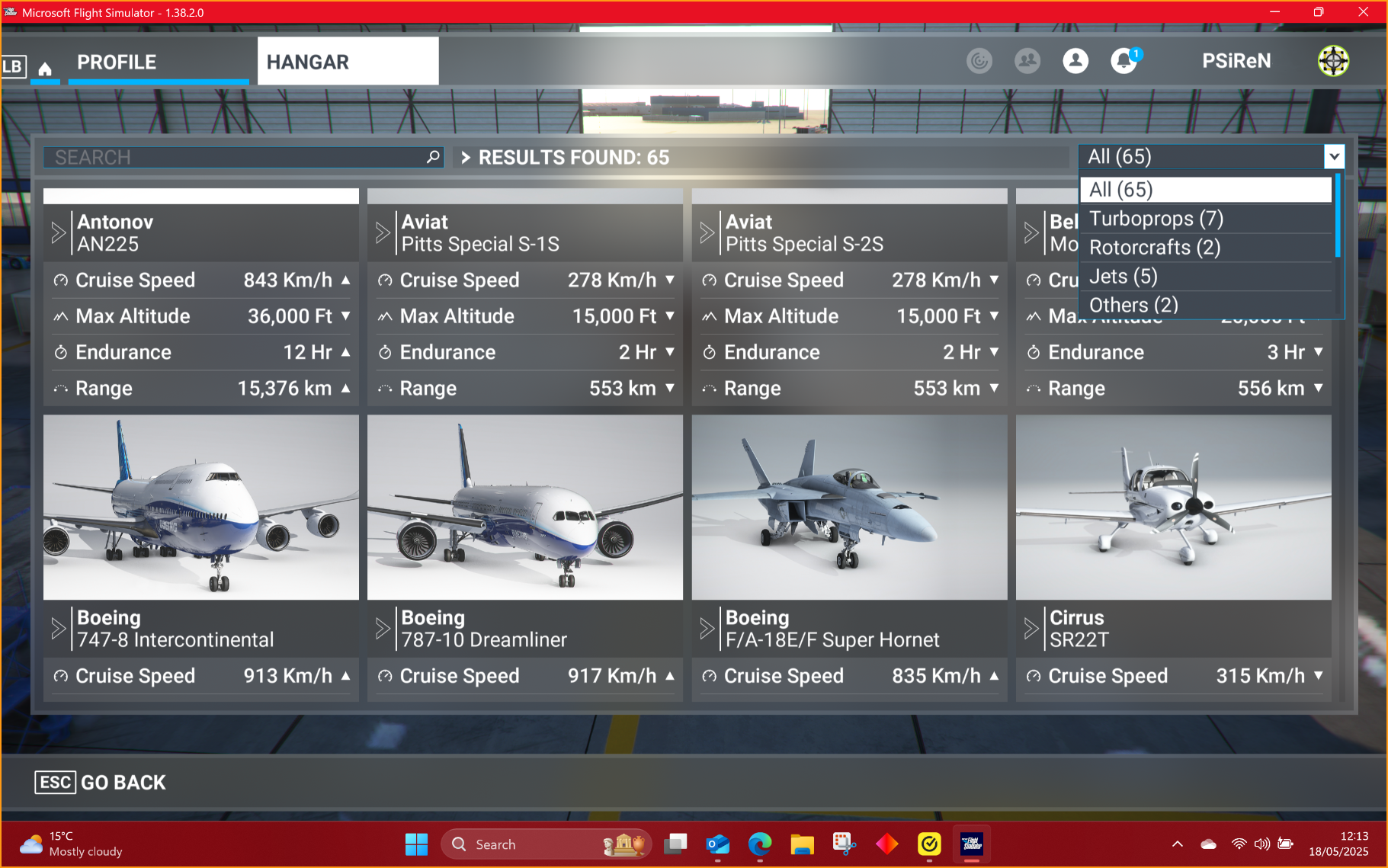Open Task View on taskbar
Viewport: 1388px width, 868px height.
[675, 844]
